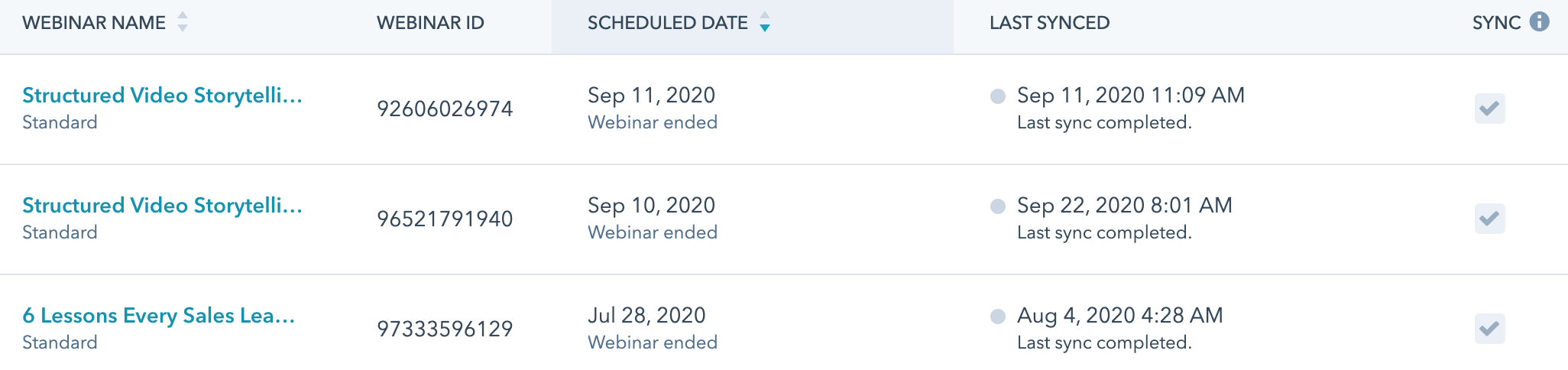1568x370 pixels.
Task: Select the Sync column header label
Action: 1496,23
